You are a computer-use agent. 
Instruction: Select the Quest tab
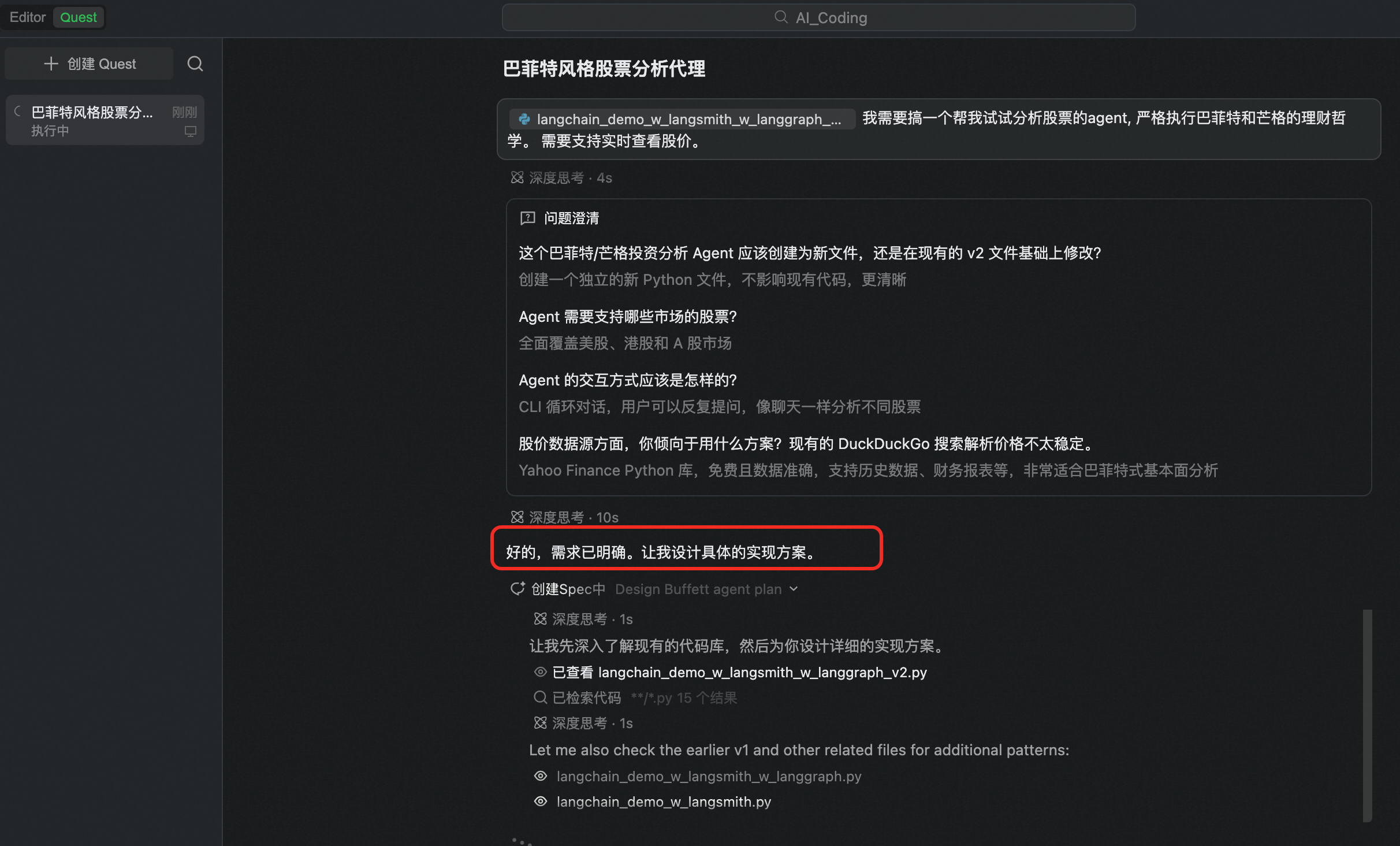pyautogui.click(x=78, y=17)
